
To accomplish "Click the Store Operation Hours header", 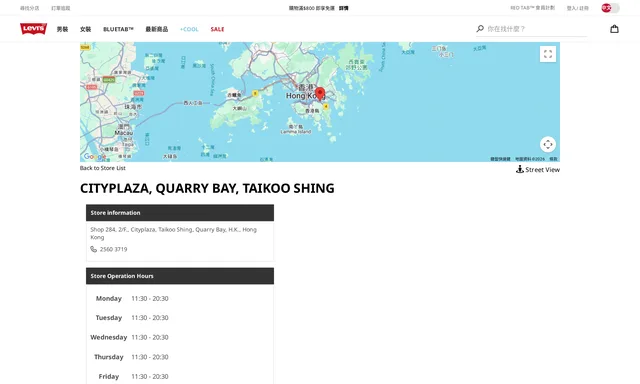I will coord(180,276).
